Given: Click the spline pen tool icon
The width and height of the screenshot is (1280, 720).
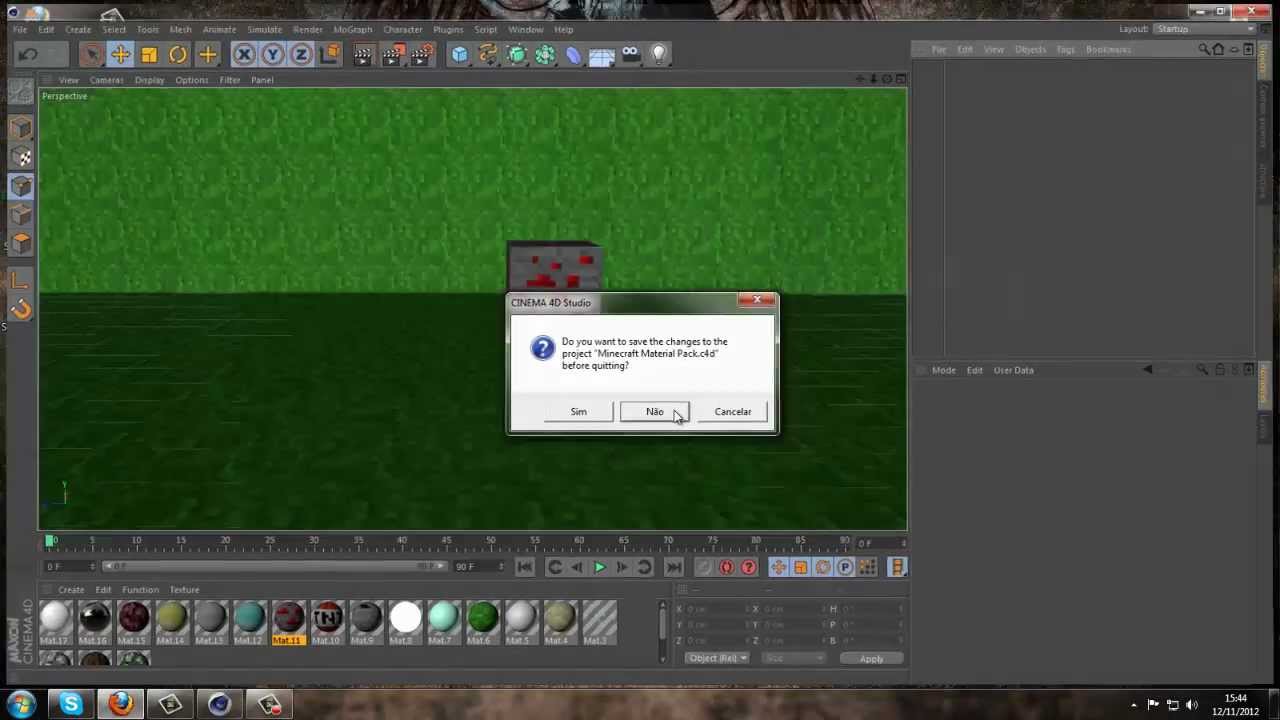Looking at the screenshot, I should (488, 54).
